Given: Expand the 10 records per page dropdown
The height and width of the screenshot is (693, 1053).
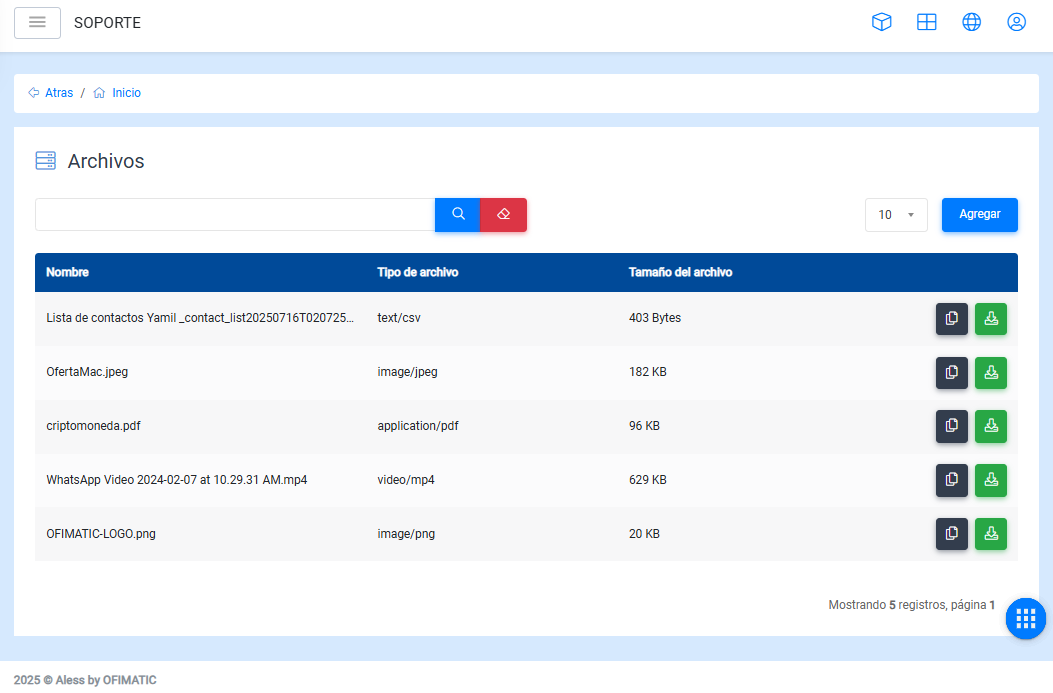Looking at the screenshot, I should tap(896, 215).
